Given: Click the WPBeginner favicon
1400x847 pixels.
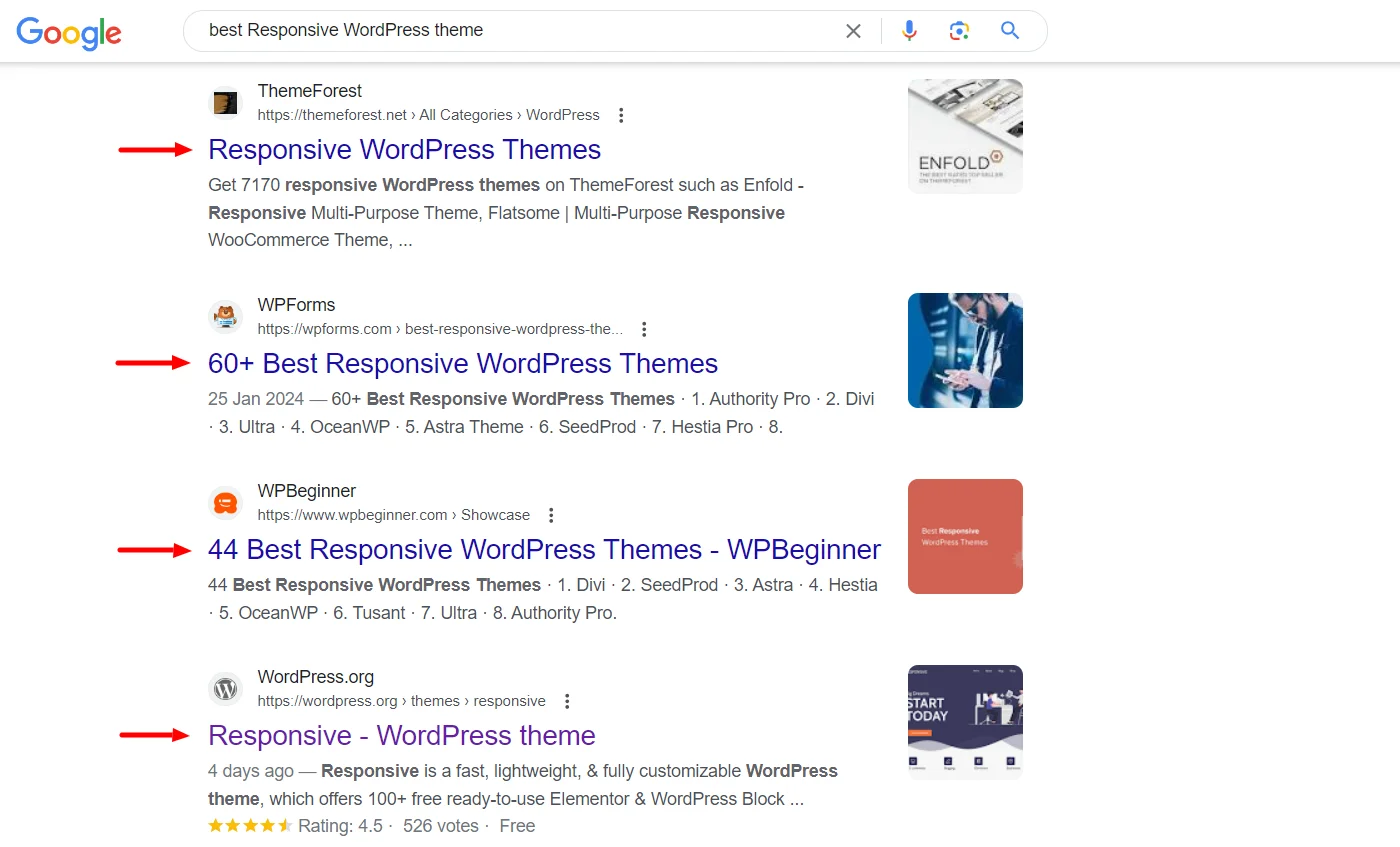Looking at the screenshot, I should click(225, 503).
